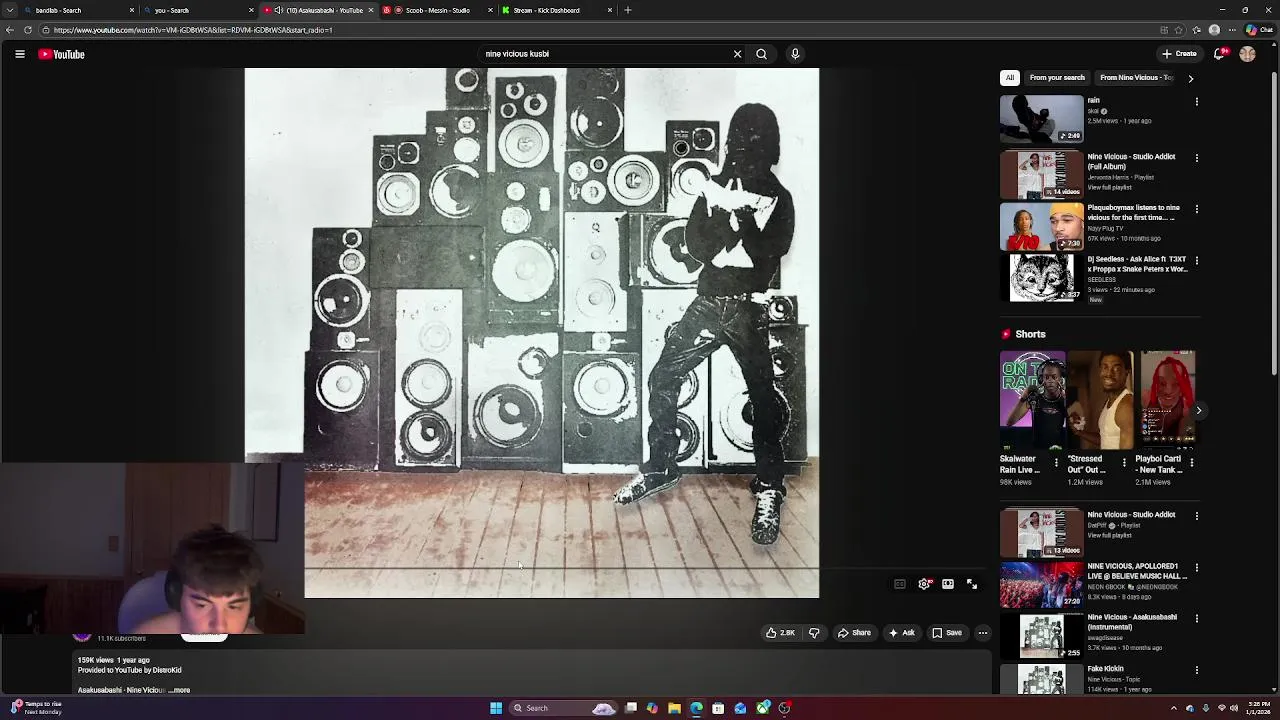
Task: Show hidden system tray icons chevron
Action: click(1174, 708)
